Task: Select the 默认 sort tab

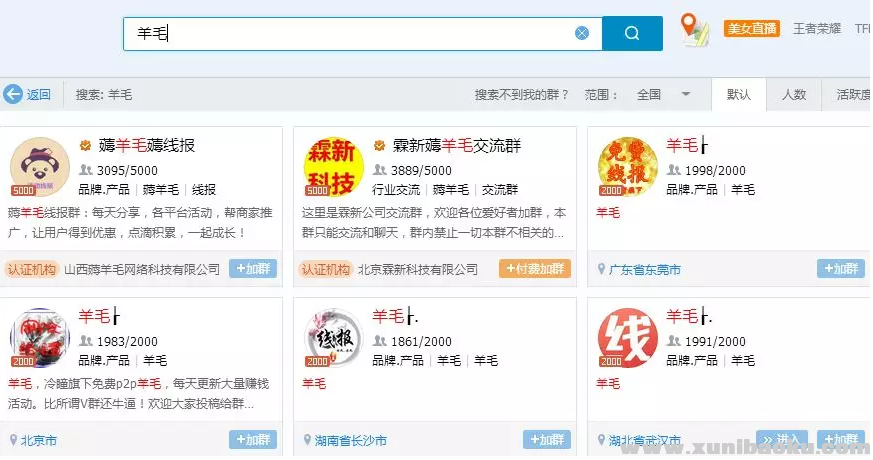Action: pyautogui.click(x=739, y=95)
